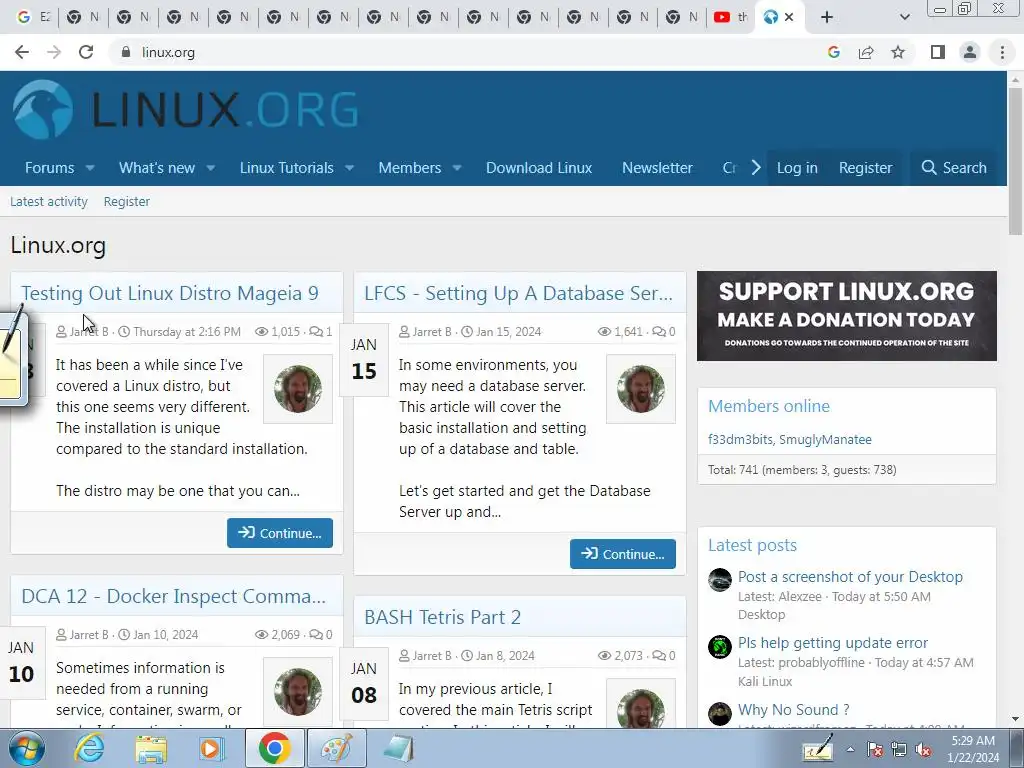This screenshot has width=1024, height=768.
Task: Open Members online heading link
Action: coord(769,406)
